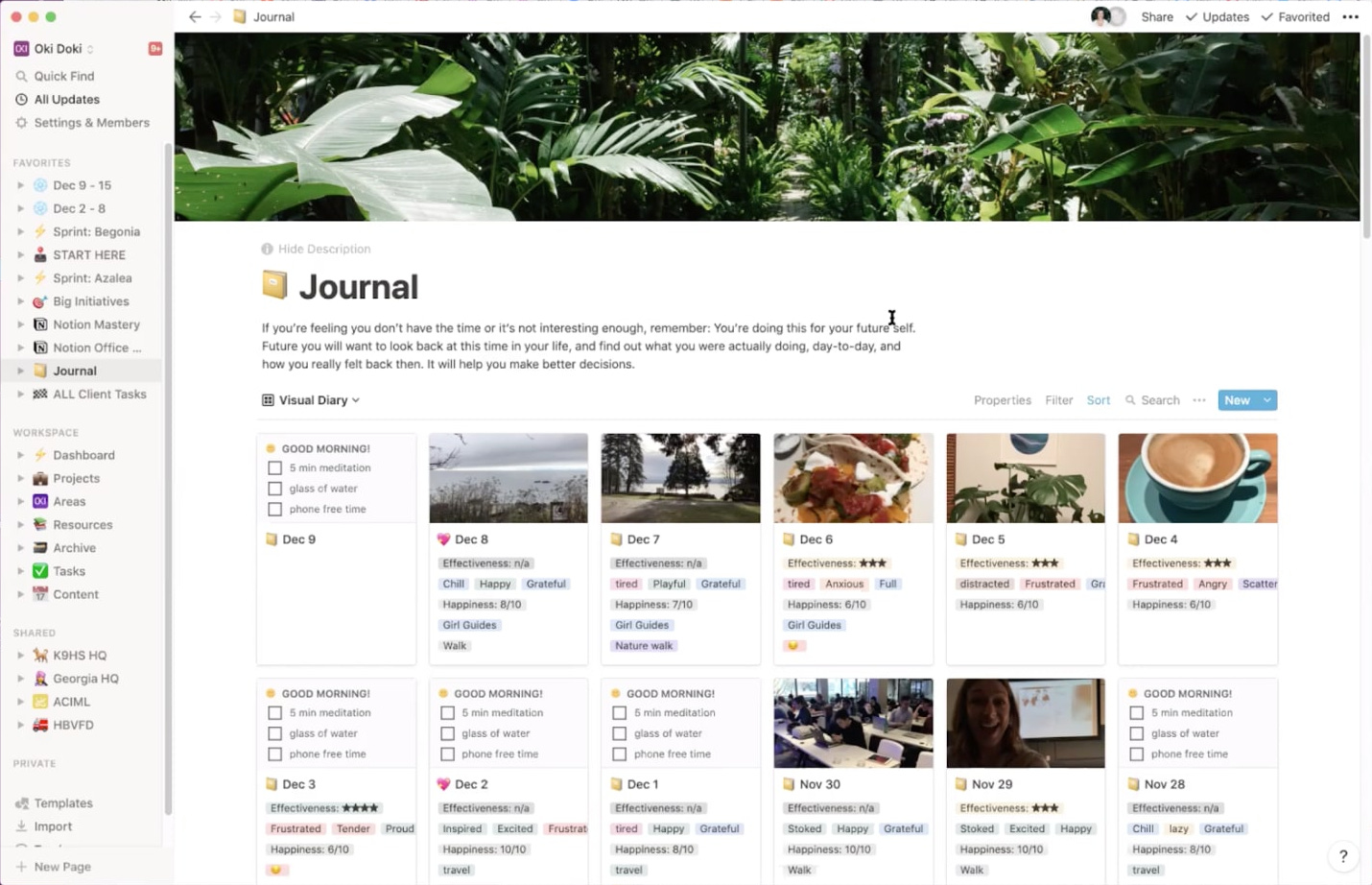Expand the Projects tree item in sidebar
This screenshot has width=1372, height=885.
pyautogui.click(x=20, y=479)
